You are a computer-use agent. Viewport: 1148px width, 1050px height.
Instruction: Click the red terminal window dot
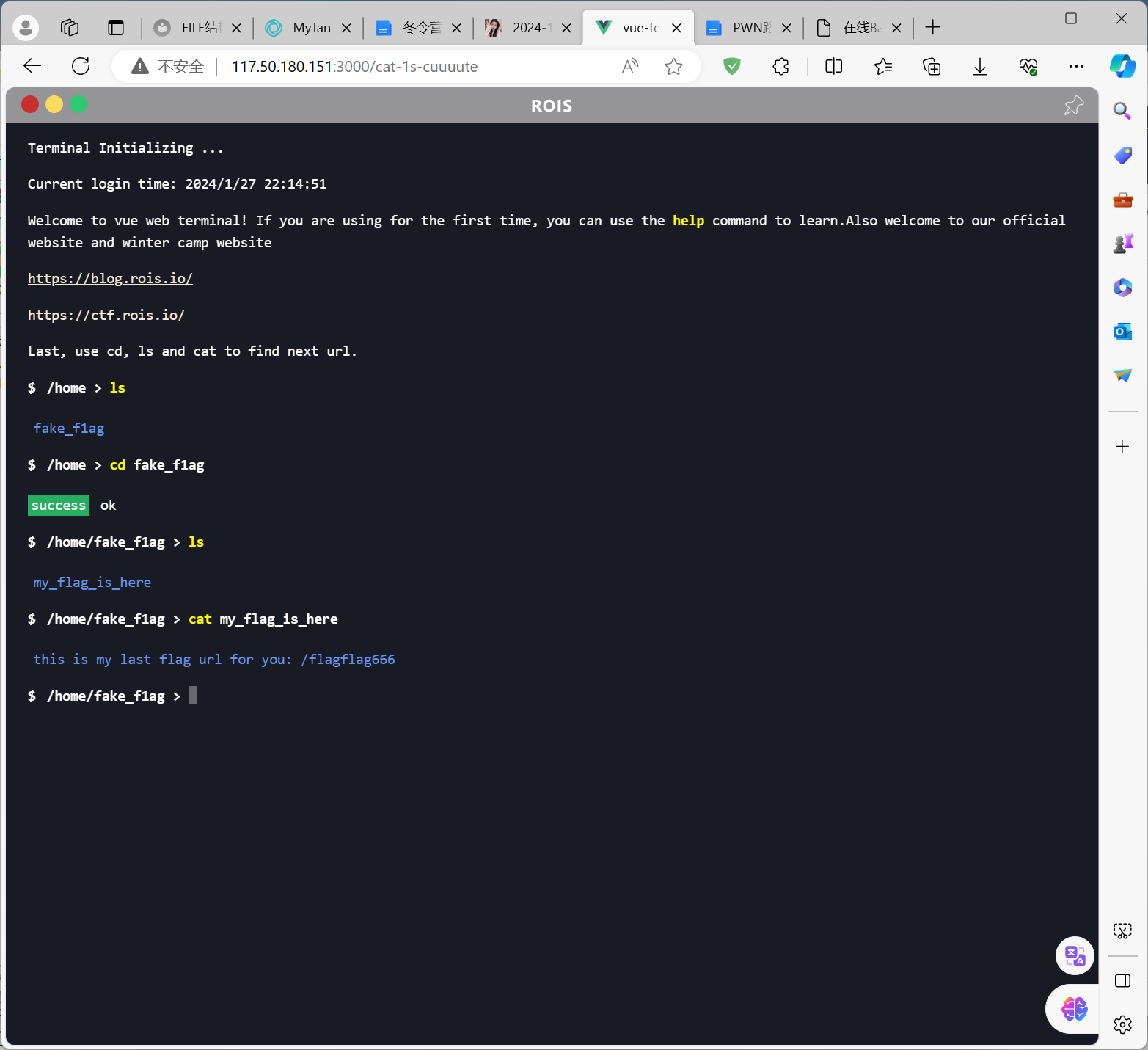click(x=30, y=105)
